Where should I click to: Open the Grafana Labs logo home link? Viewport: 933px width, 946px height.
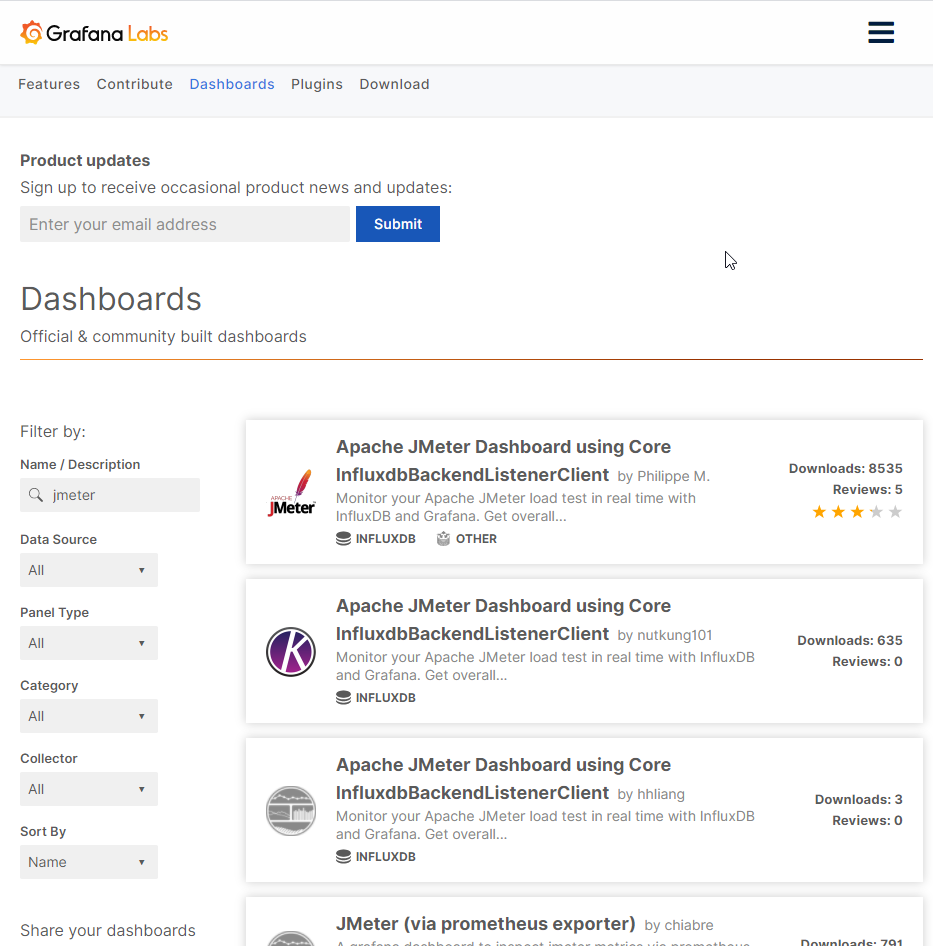coord(94,33)
